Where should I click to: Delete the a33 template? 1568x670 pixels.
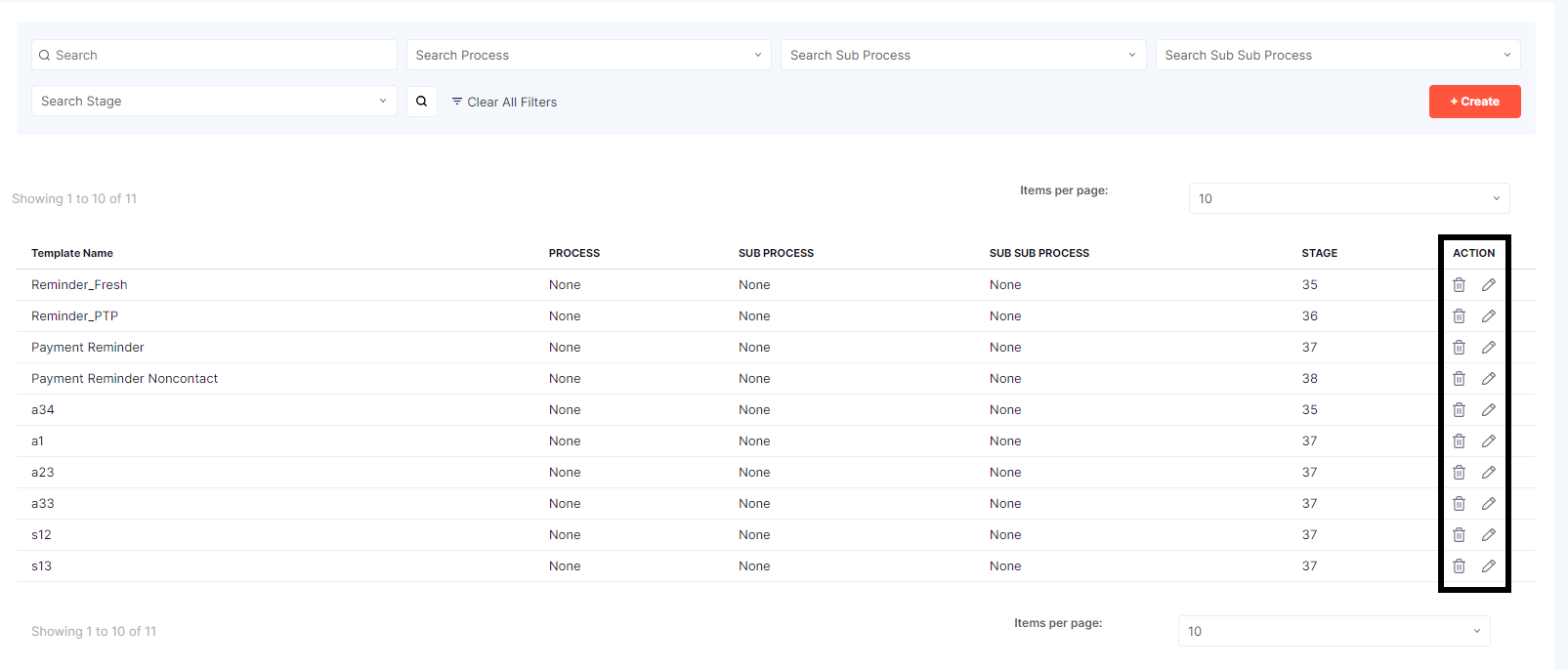point(1459,504)
